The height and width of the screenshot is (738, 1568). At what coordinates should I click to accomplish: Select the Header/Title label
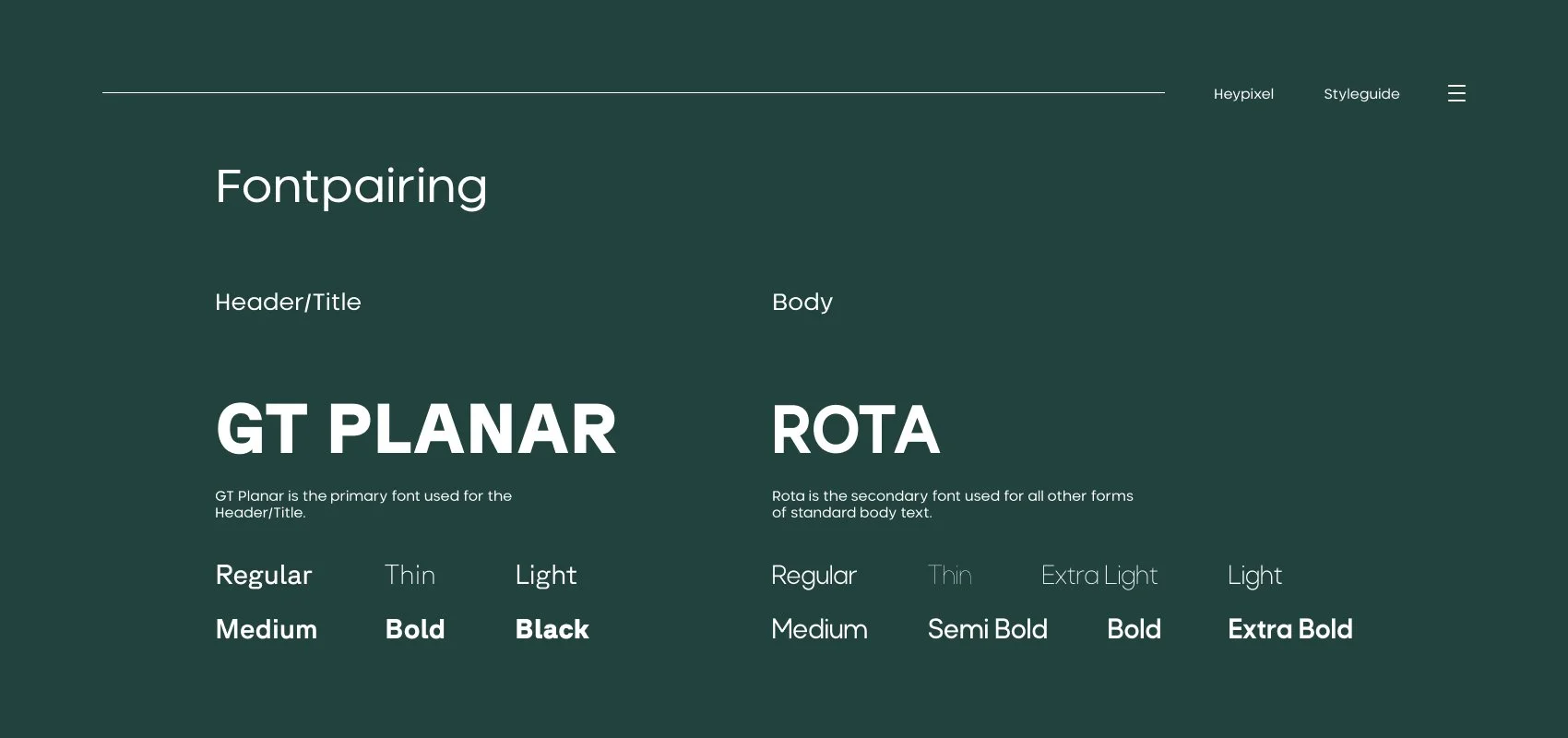pos(288,302)
